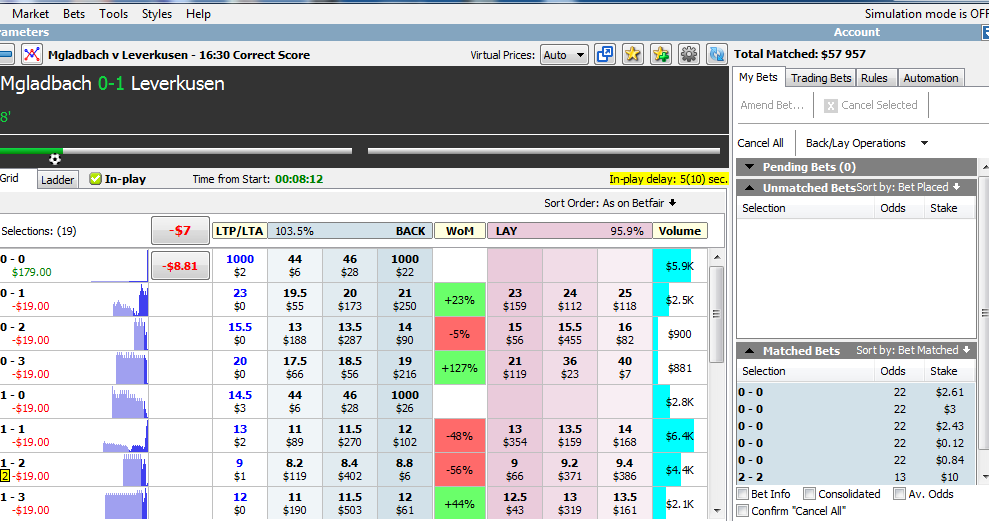
Task: Open the Sort Order As on Betfair selector
Action: [x=610, y=203]
